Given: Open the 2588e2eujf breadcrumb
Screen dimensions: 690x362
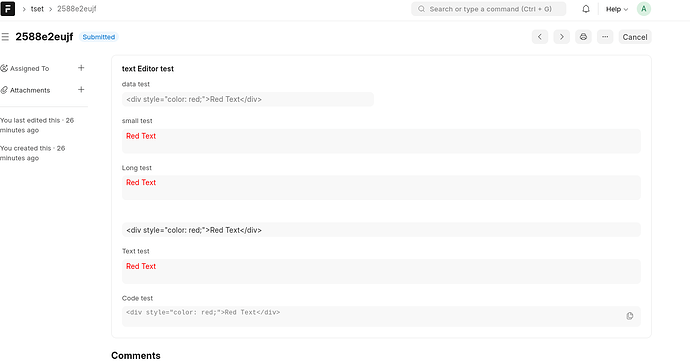Looking at the screenshot, I should pyautogui.click(x=77, y=9).
